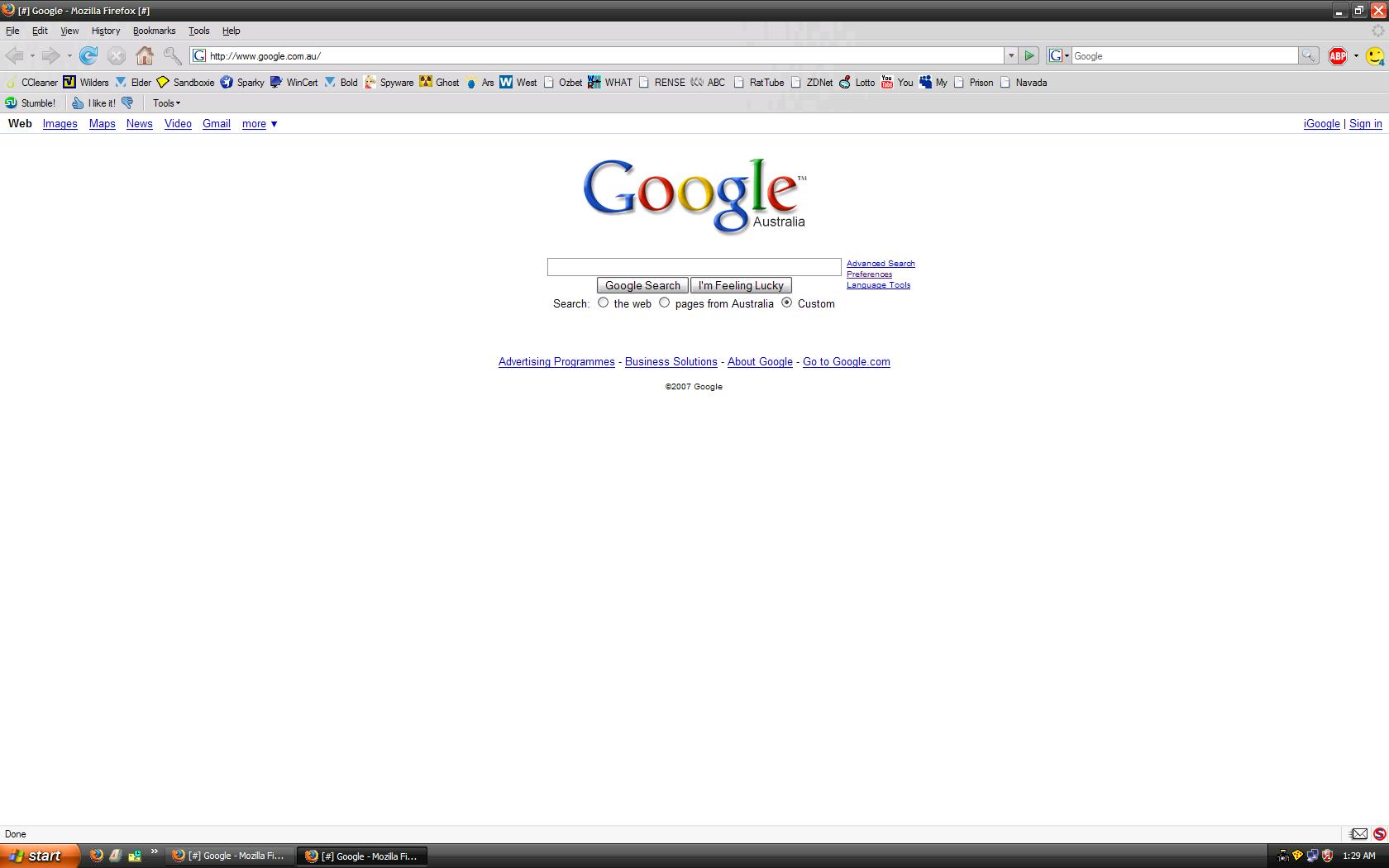Click the toolbar Google search field

pyautogui.click(x=1184, y=55)
